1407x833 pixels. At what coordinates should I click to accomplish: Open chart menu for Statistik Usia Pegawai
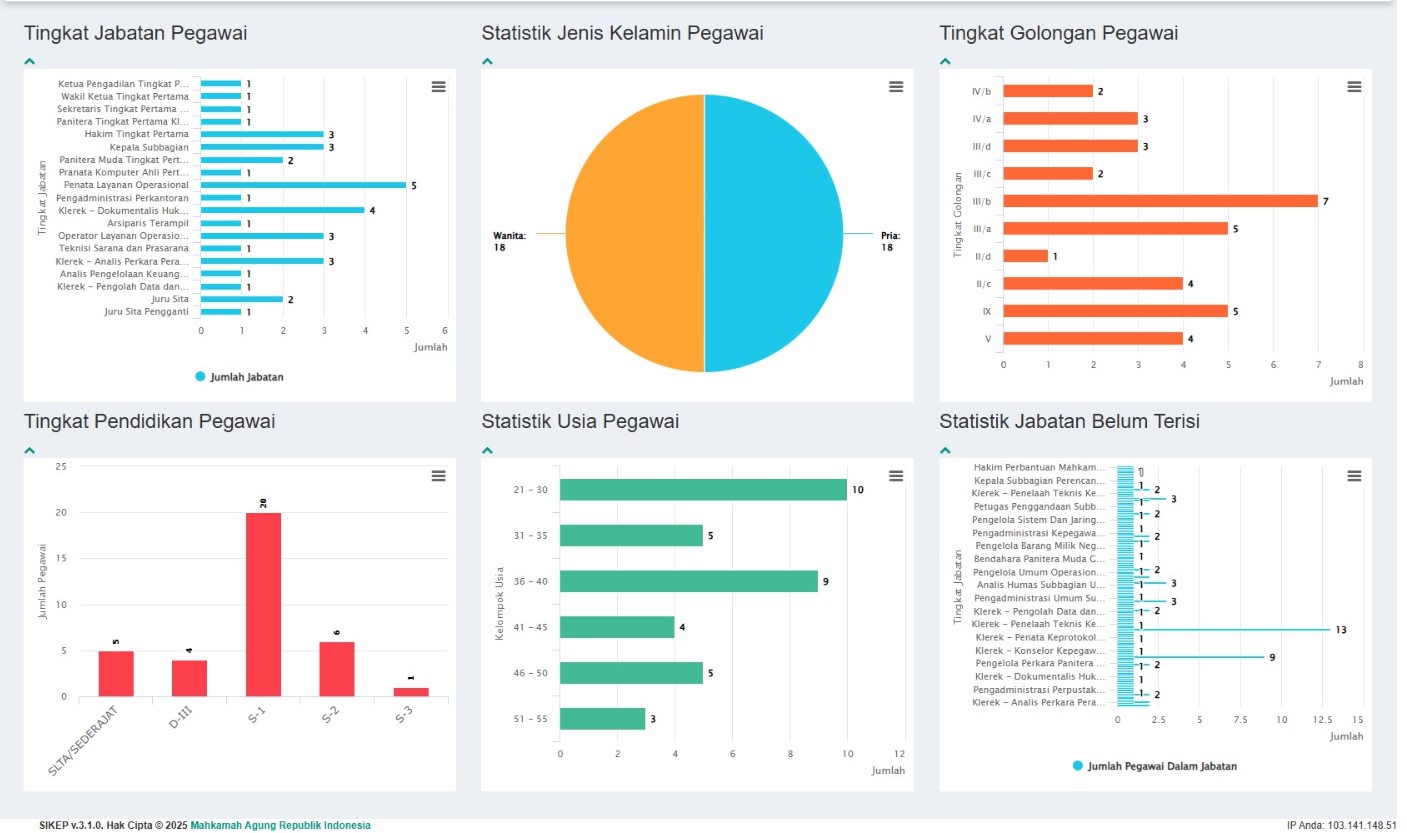(x=896, y=476)
